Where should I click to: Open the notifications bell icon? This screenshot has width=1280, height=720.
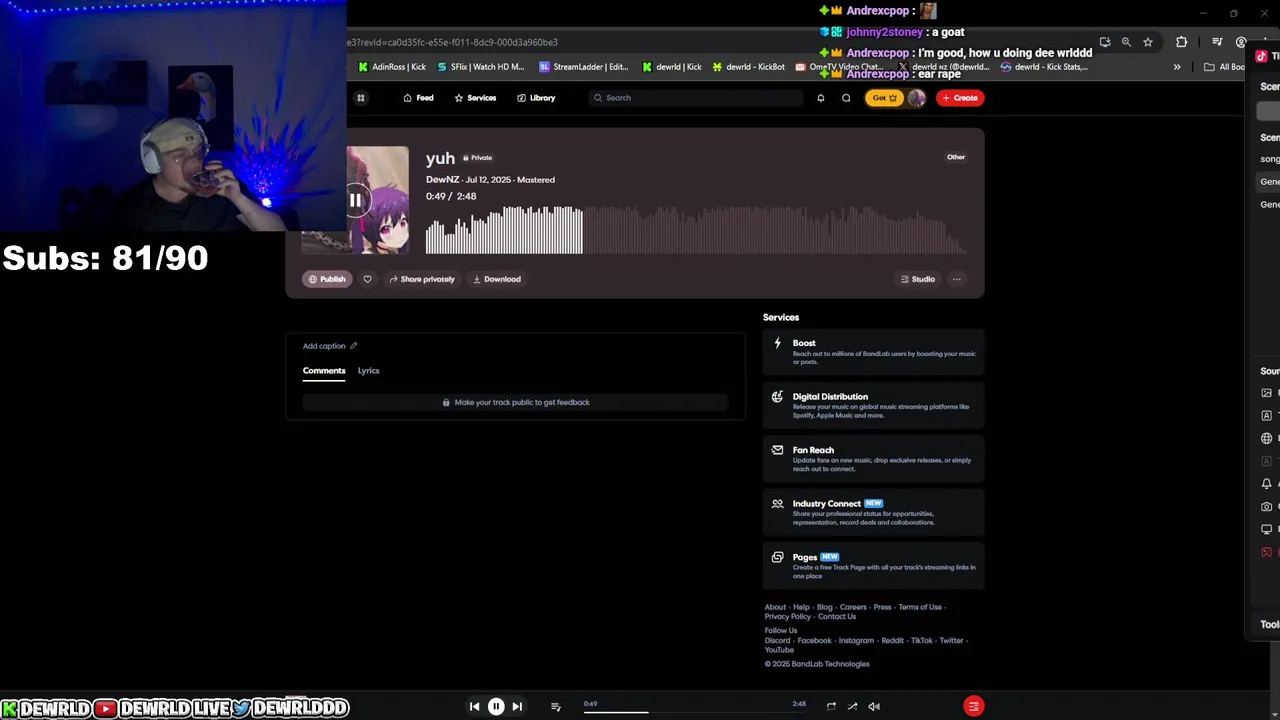[821, 98]
